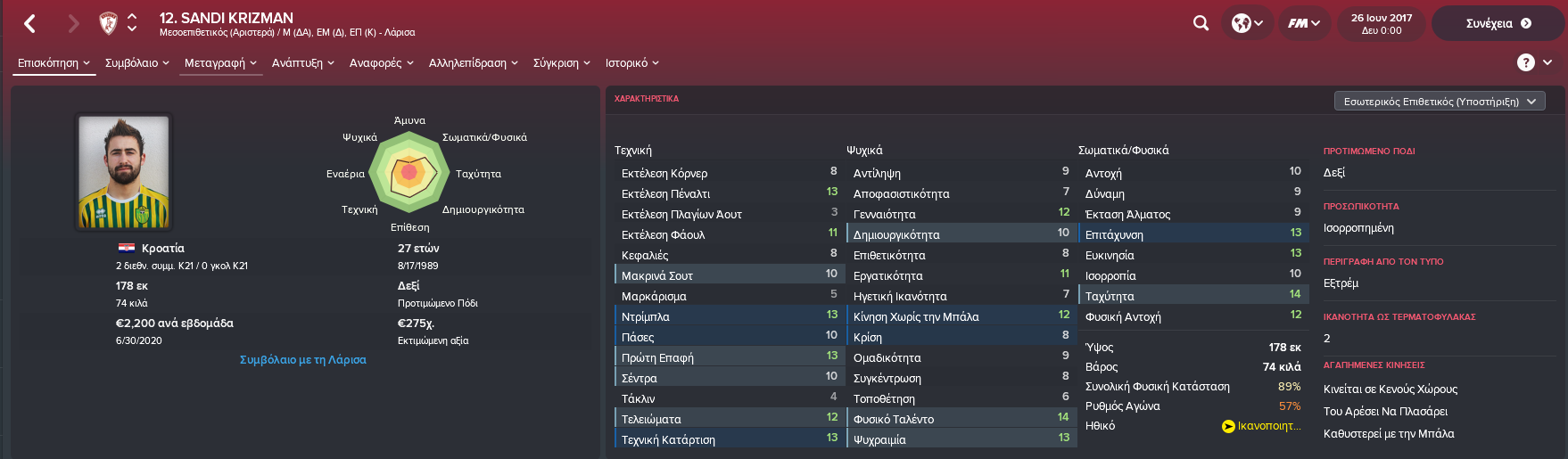Viewport: 1568px width, 459px height.
Task: Click the help question mark icon
Action: click(x=1526, y=62)
